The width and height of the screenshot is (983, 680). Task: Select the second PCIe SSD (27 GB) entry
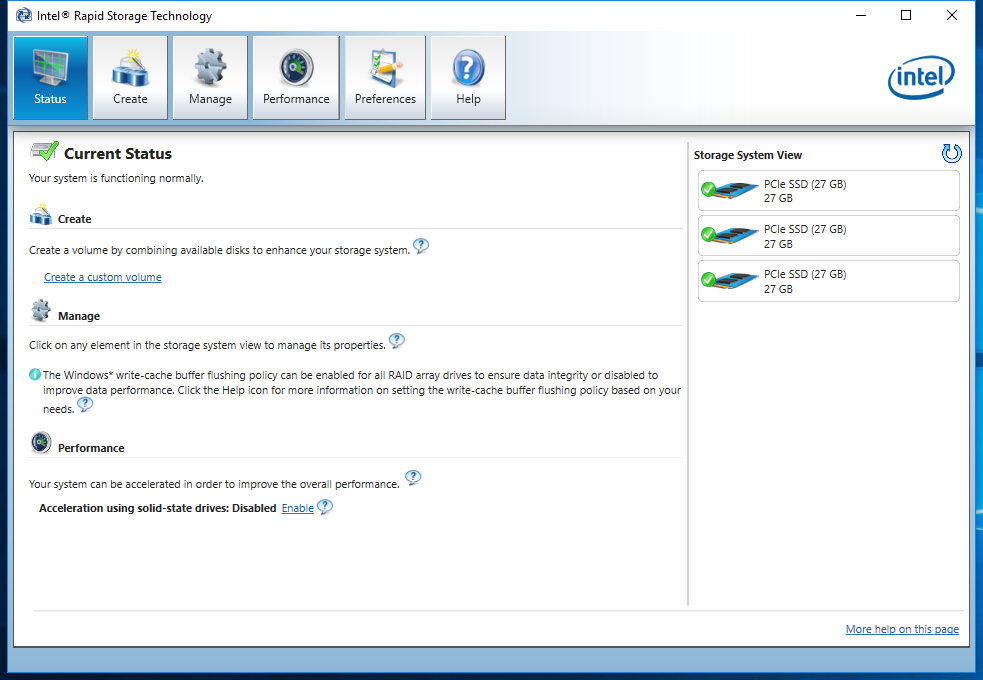(829, 236)
